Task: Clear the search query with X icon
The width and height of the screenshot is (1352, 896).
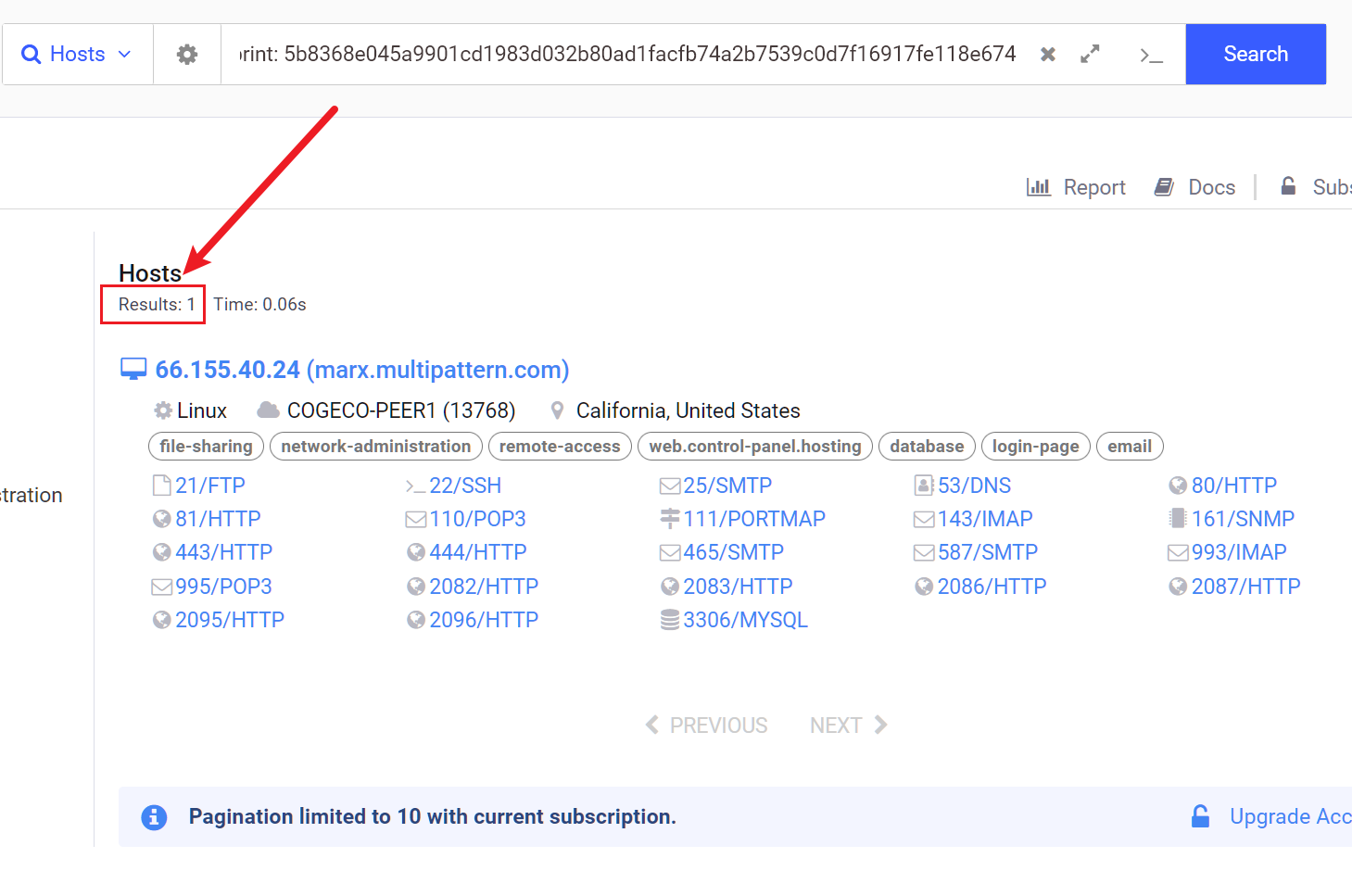Action: [x=1048, y=55]
